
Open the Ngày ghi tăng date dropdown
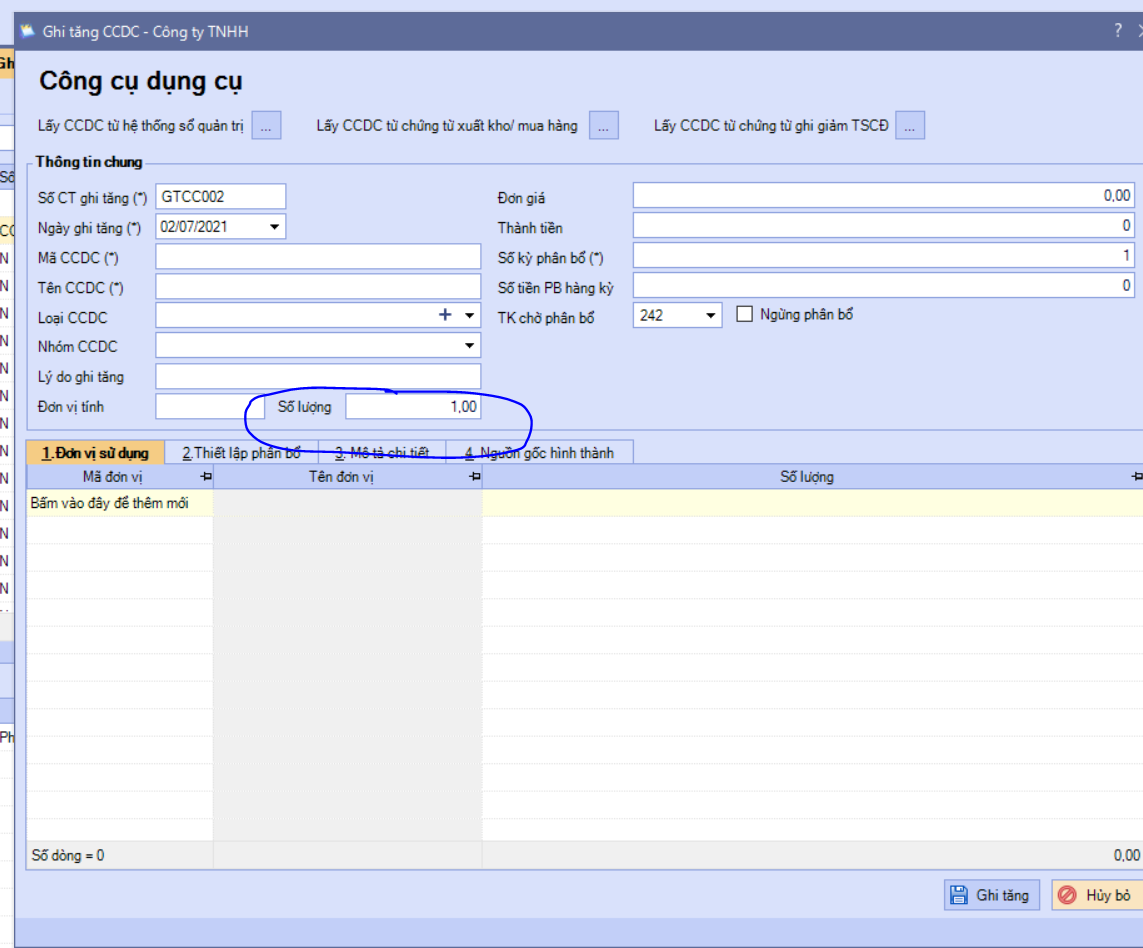[x=274, y=227]
